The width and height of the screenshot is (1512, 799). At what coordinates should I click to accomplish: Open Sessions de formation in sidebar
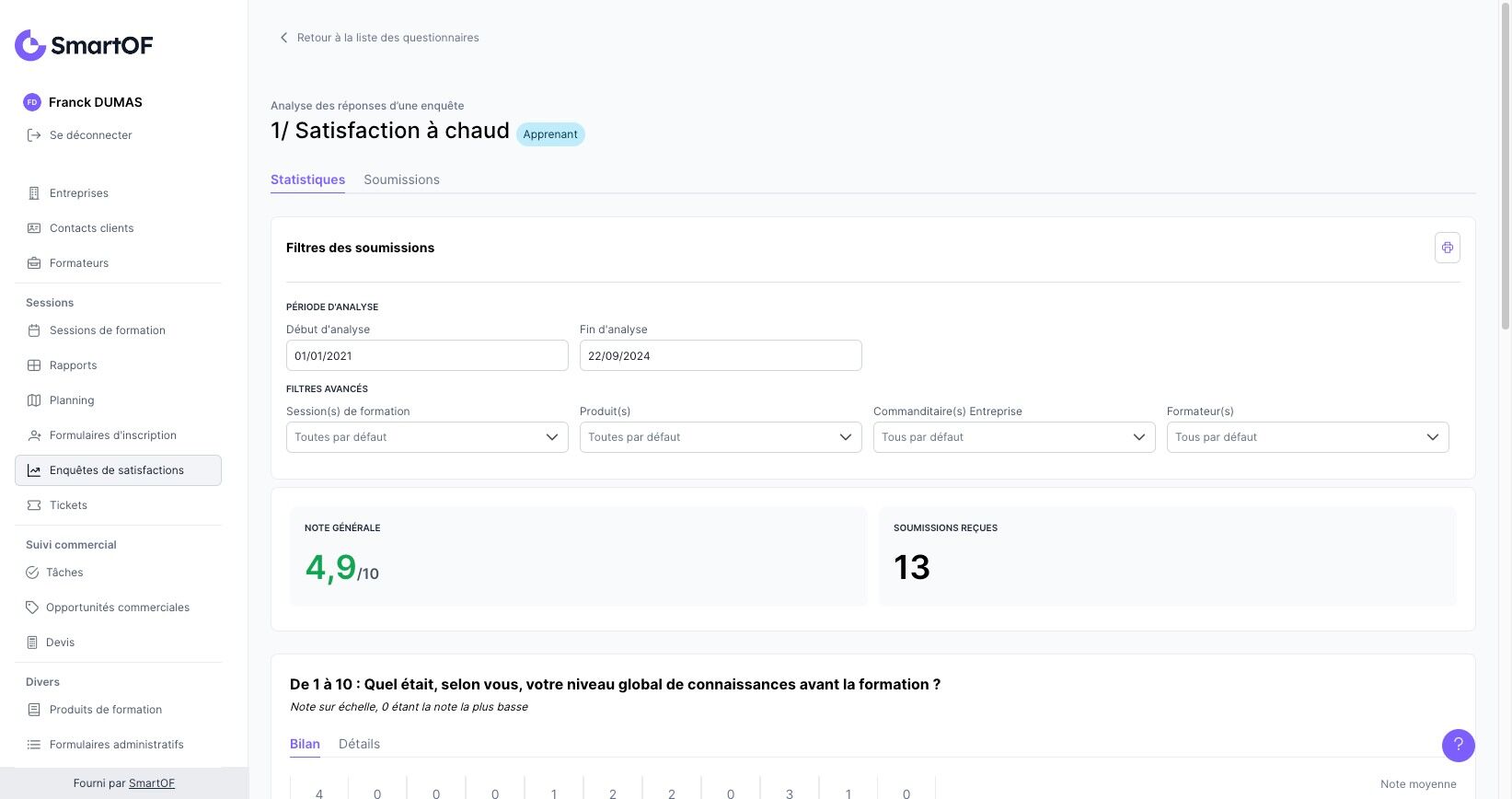[x=107, y=330]
